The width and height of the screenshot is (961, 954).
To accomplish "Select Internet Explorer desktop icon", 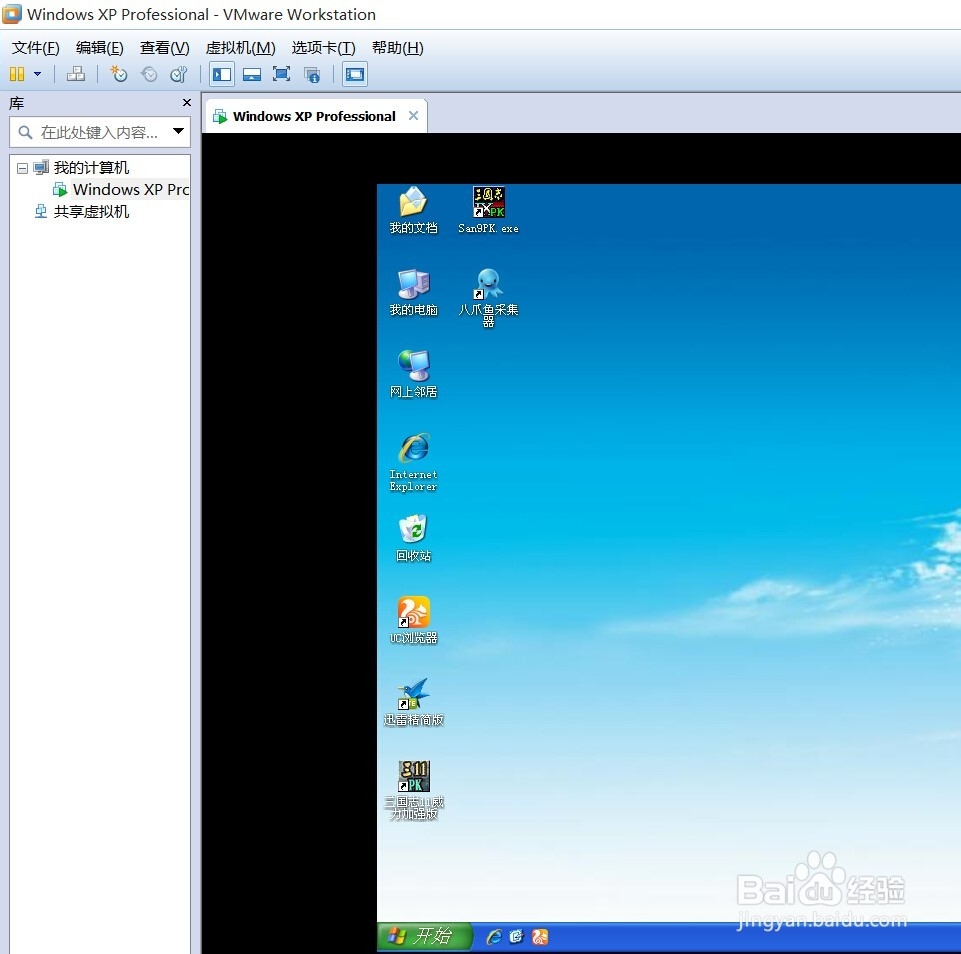I will pos(414,462).
